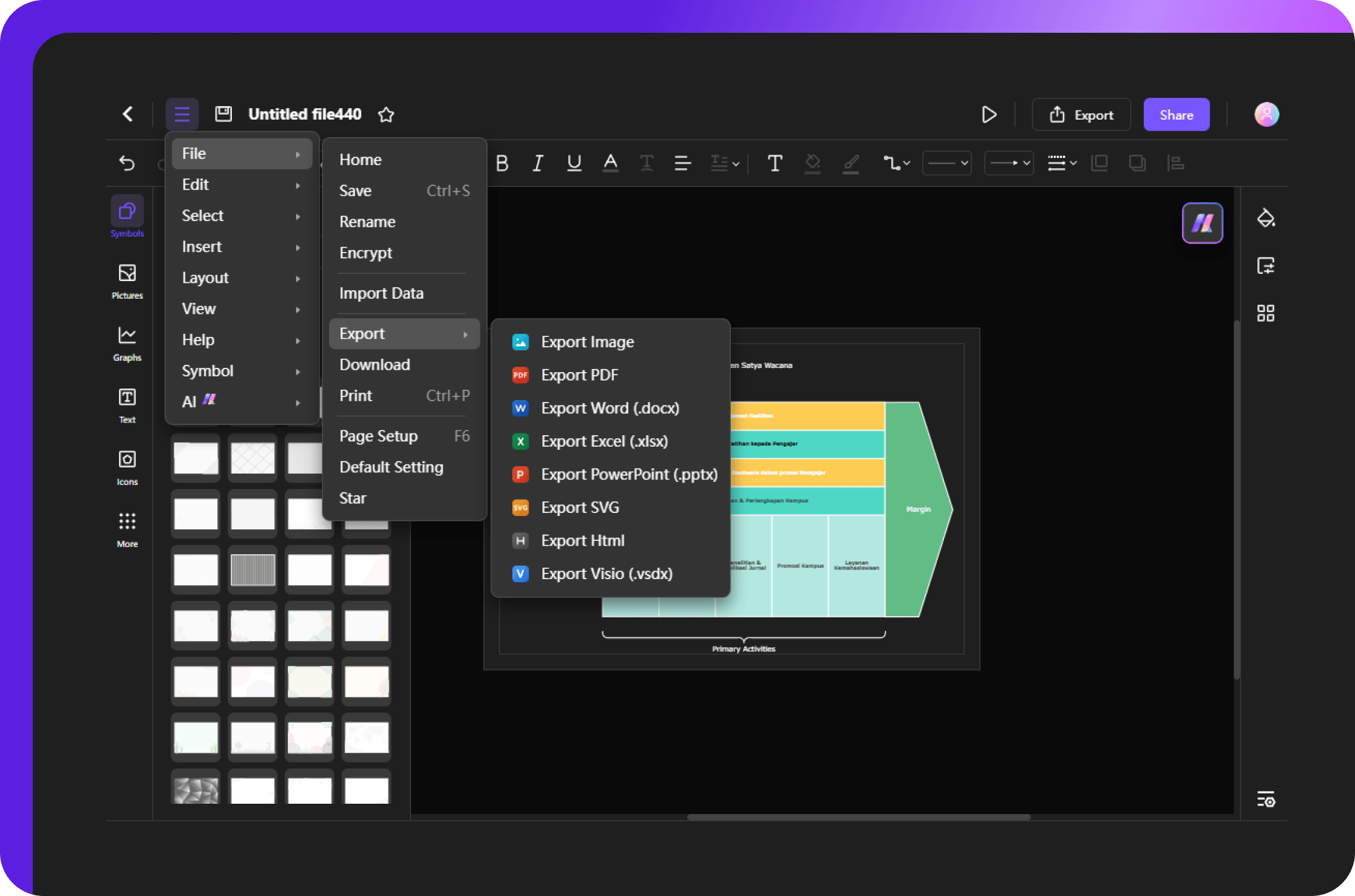Click the send to back icon

click(1137, 163)
